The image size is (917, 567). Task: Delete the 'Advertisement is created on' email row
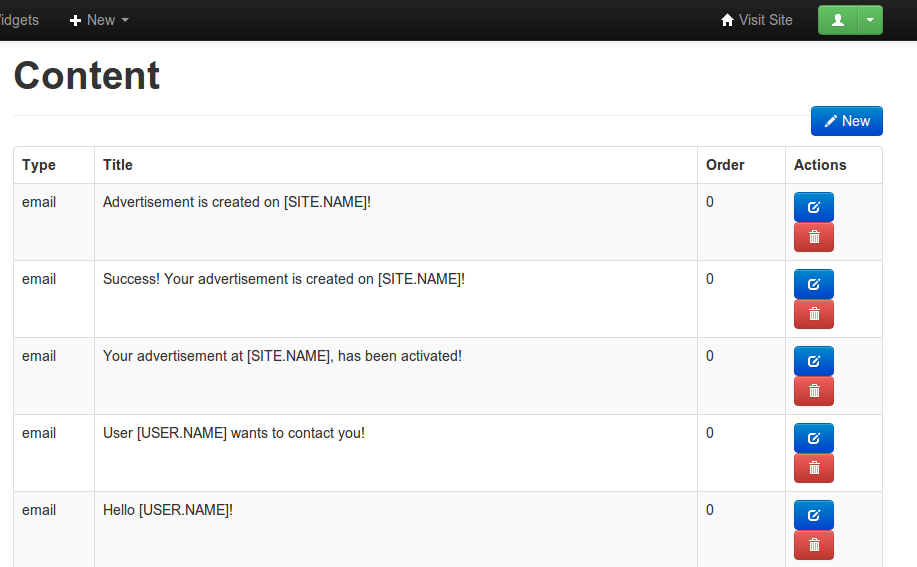(x=813, y=237)
